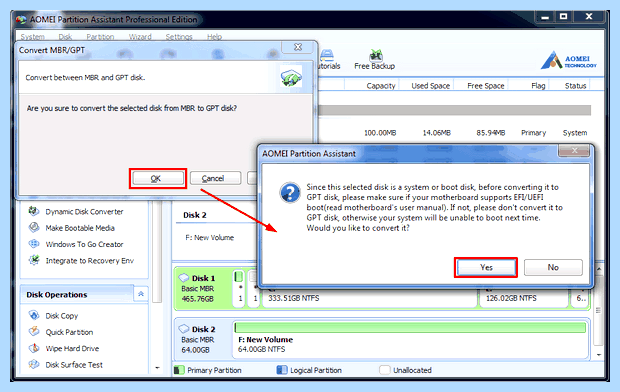This screenshot has width=620, height=392.
Task: Click the Disk Copy icon
Action: pos(34,315)
